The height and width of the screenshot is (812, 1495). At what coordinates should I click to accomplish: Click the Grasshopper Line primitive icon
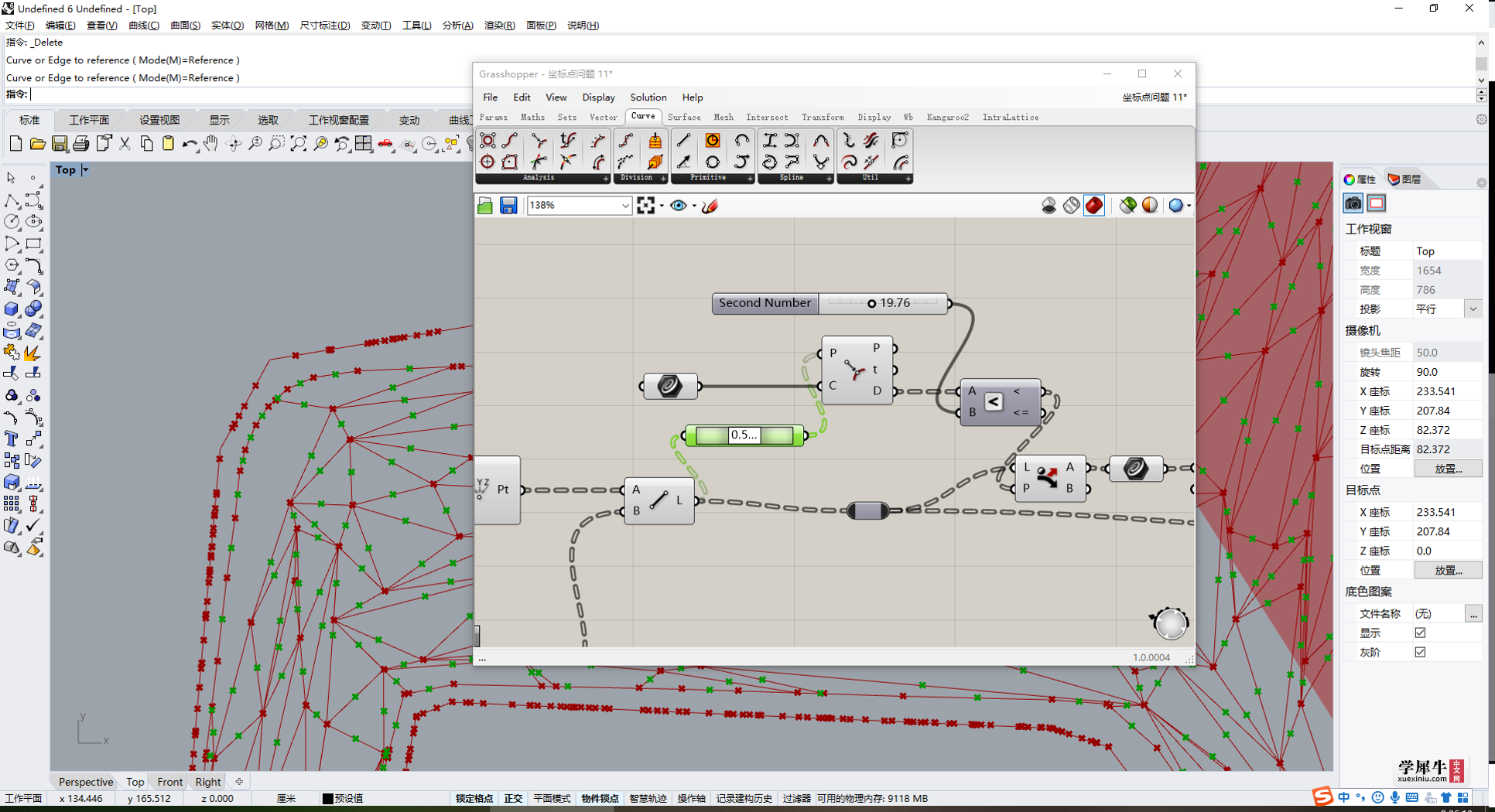pyautogui.click(x=683, y=140)
